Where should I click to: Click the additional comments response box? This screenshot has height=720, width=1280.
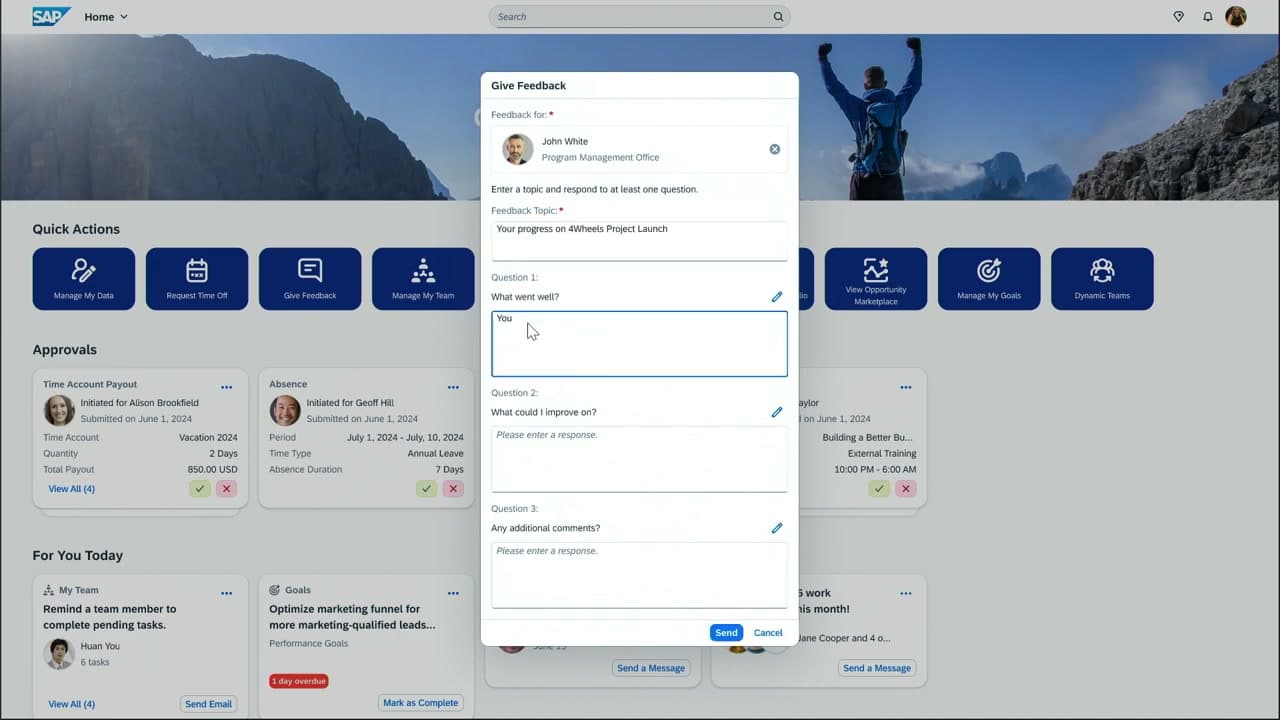(x=639, y=575)
